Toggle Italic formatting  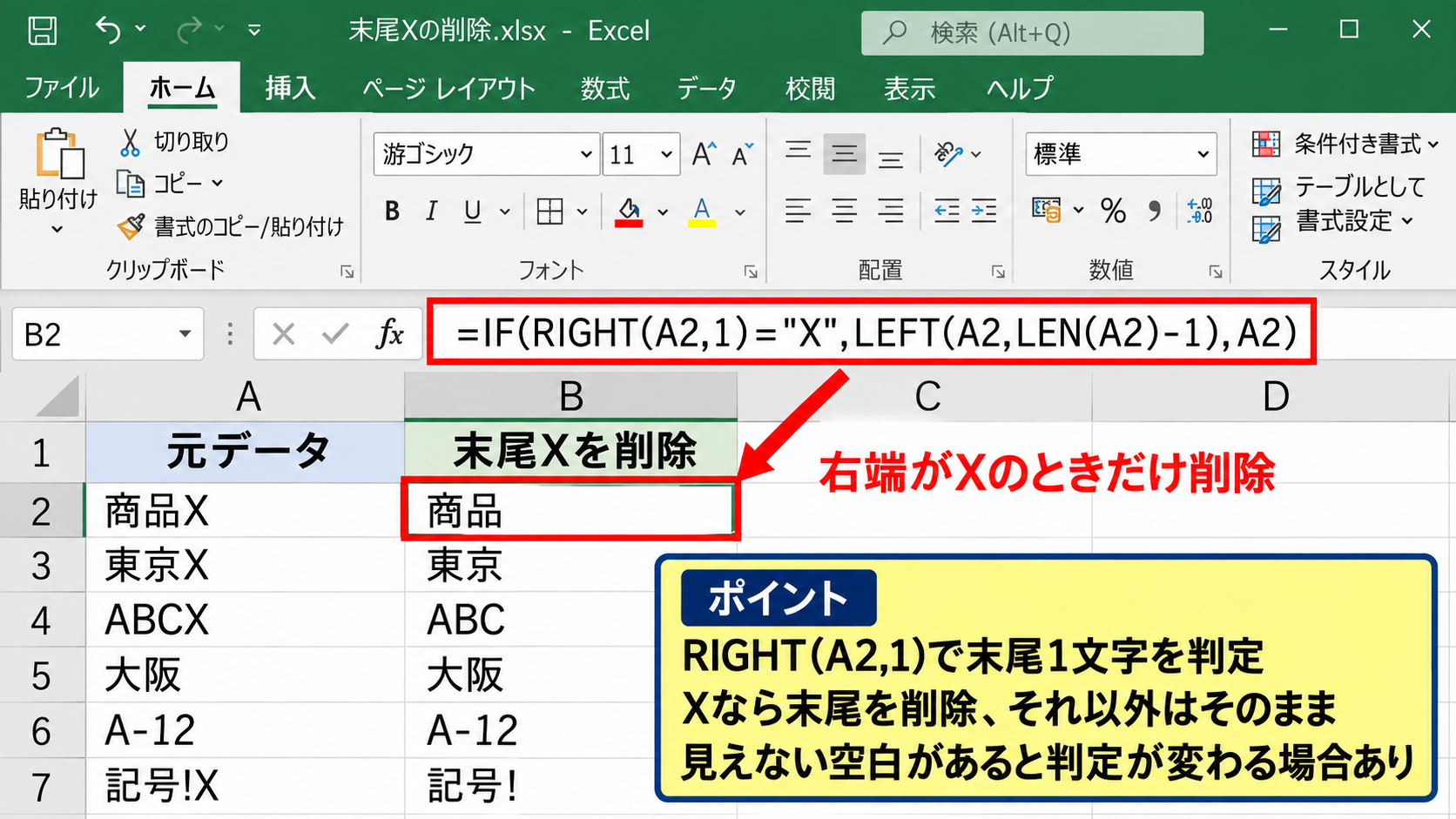pyautogui.click(x=432, y=211)
